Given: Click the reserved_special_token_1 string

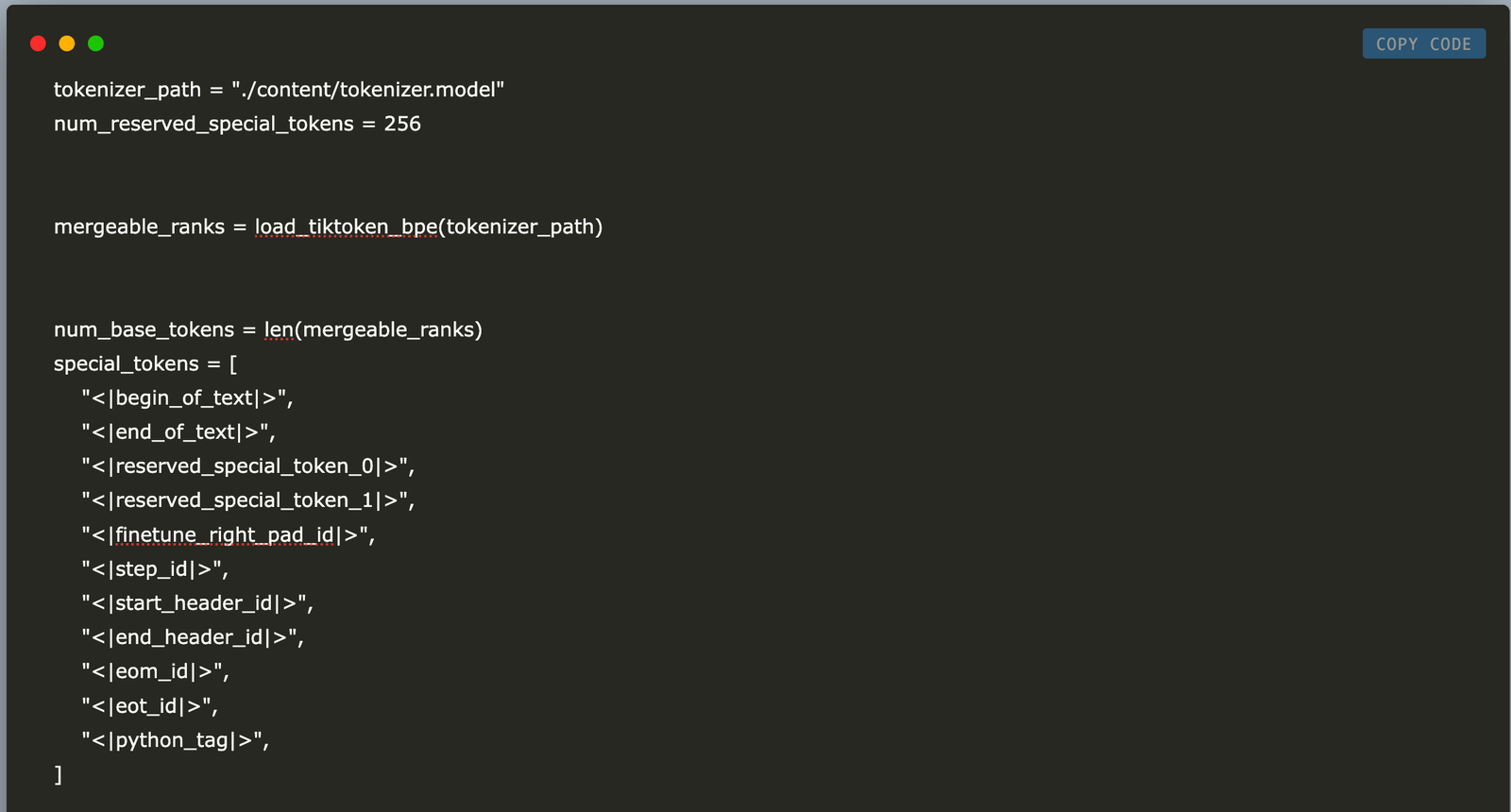Looking at the screenshot, I should click(x=247, y=500).
